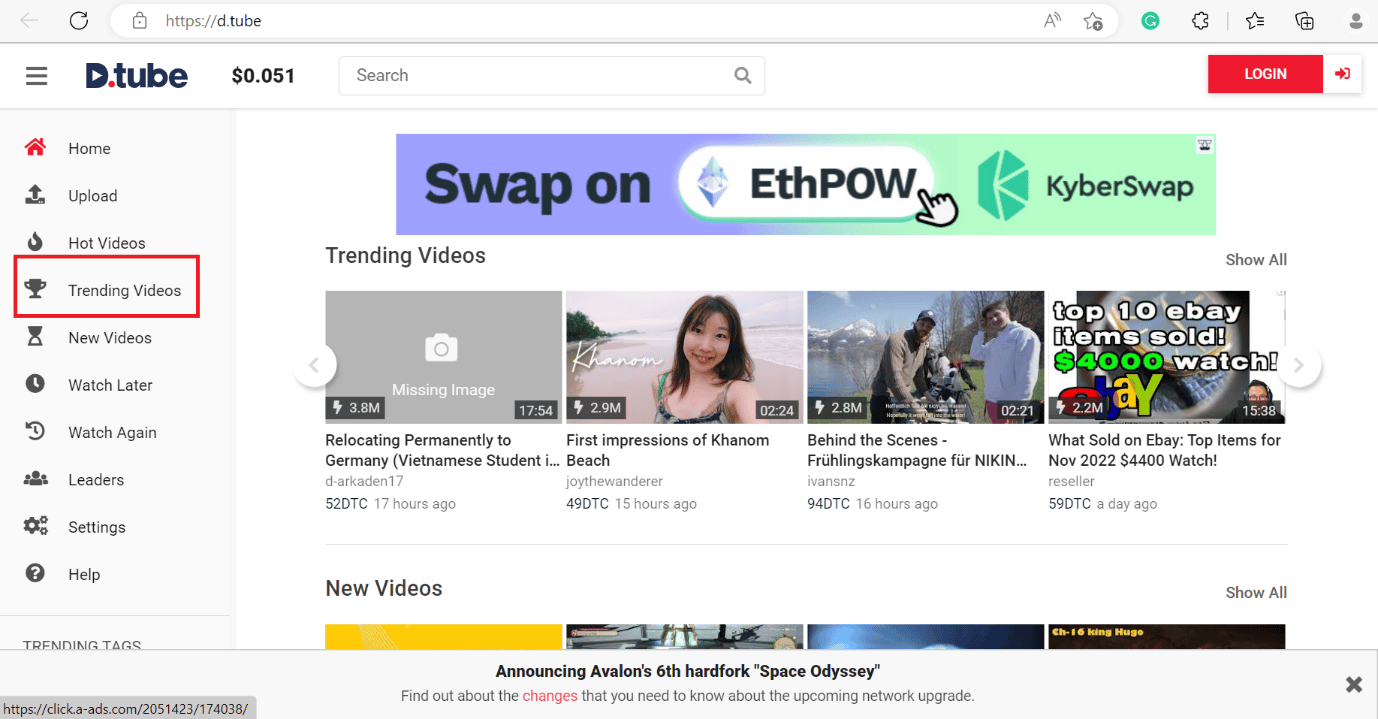Click the Help question mark icon
Image resolution: width=1378 pixels, height=719 pixels.
(x=36, y=574)
